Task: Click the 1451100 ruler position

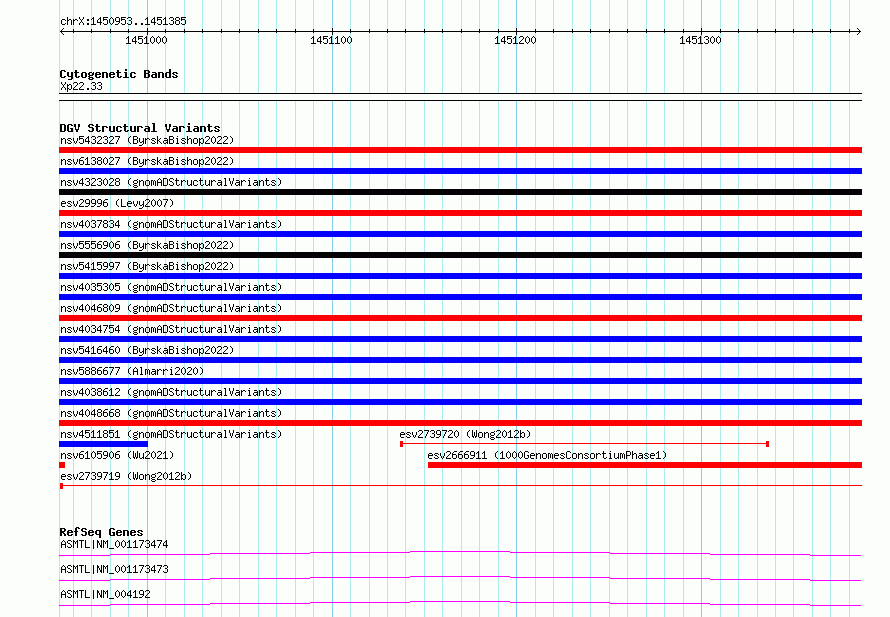Action: [331, 40]
